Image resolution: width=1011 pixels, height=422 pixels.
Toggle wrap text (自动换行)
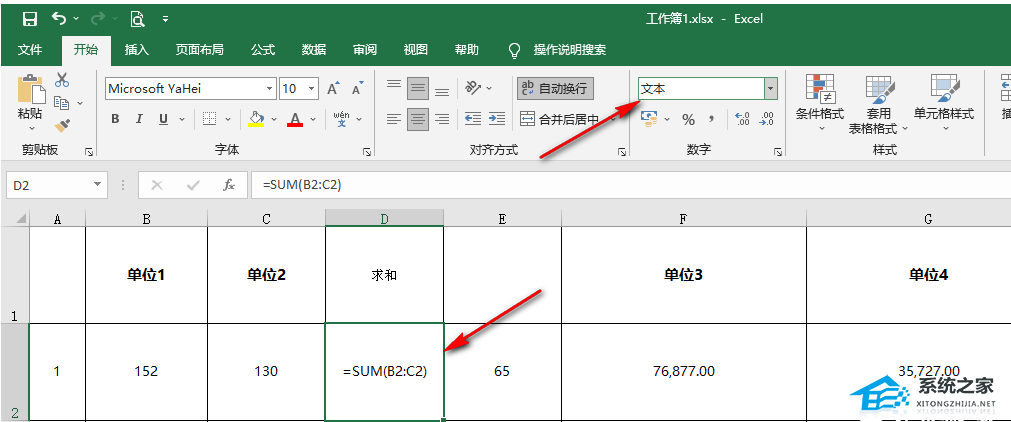tap(555, 88)
